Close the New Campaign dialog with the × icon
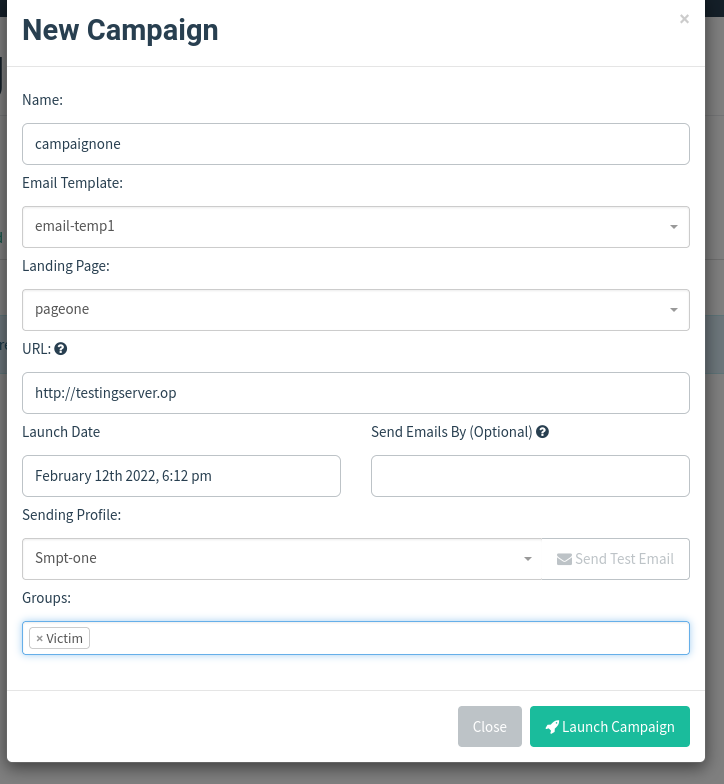The width and height of the screenshot is (724, 784). point(684,19)
